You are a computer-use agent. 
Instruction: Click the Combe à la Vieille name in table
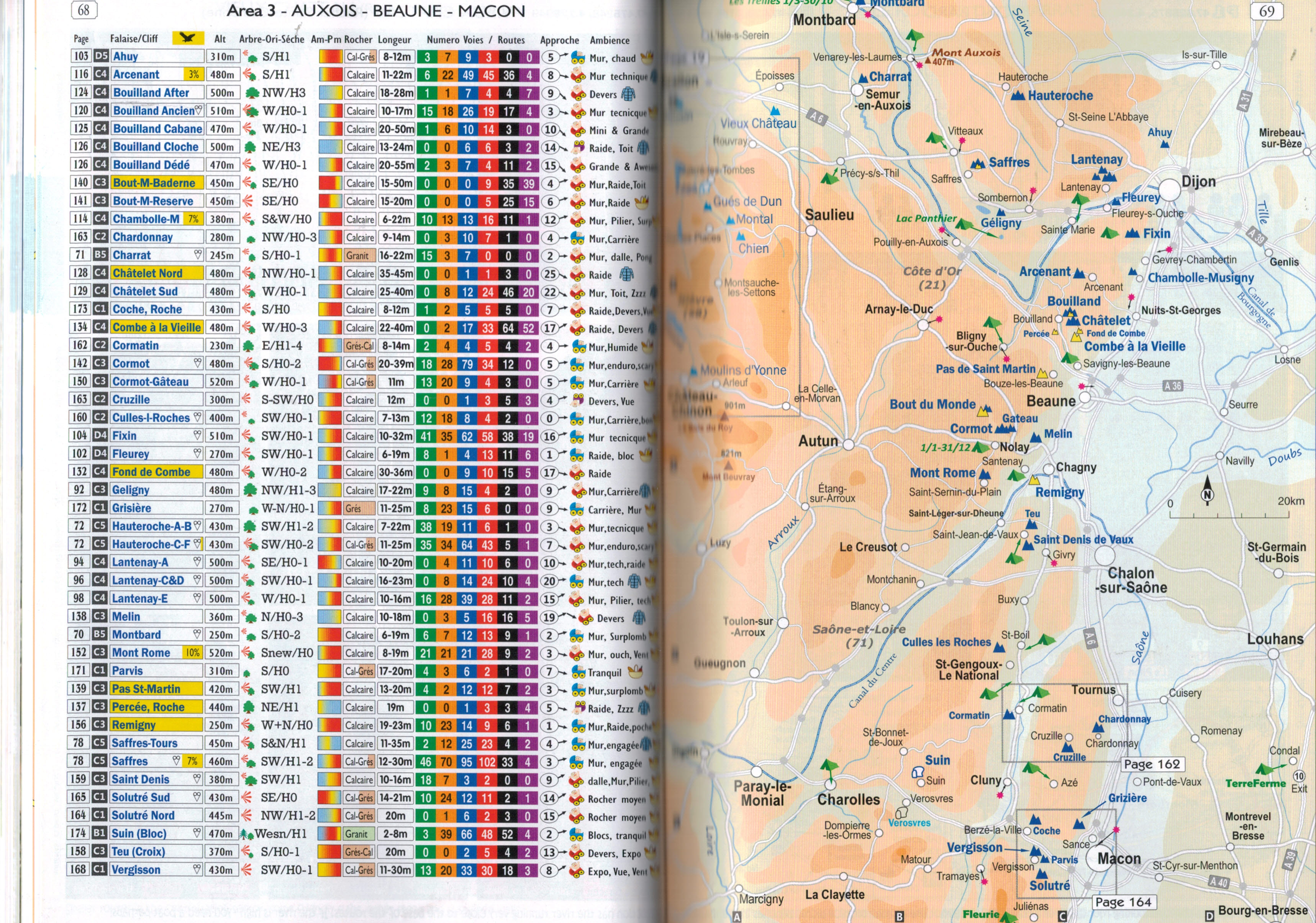coord(156,327)
